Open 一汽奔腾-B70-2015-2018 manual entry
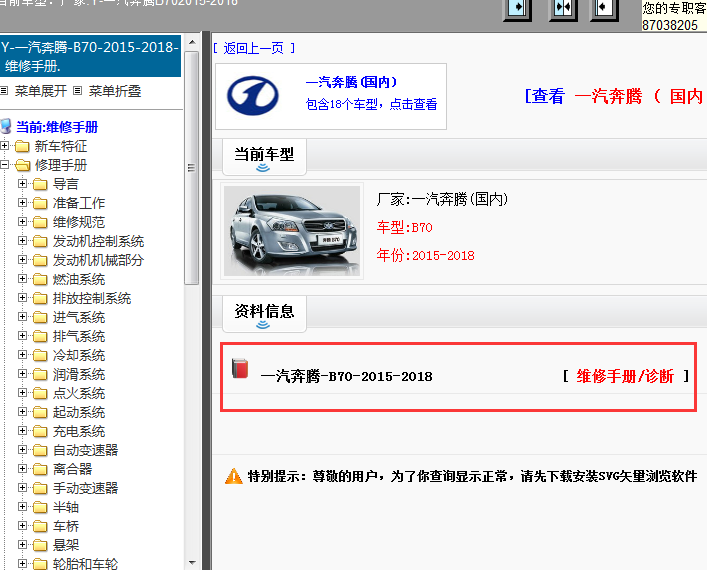707x570 pixels. 346,376
